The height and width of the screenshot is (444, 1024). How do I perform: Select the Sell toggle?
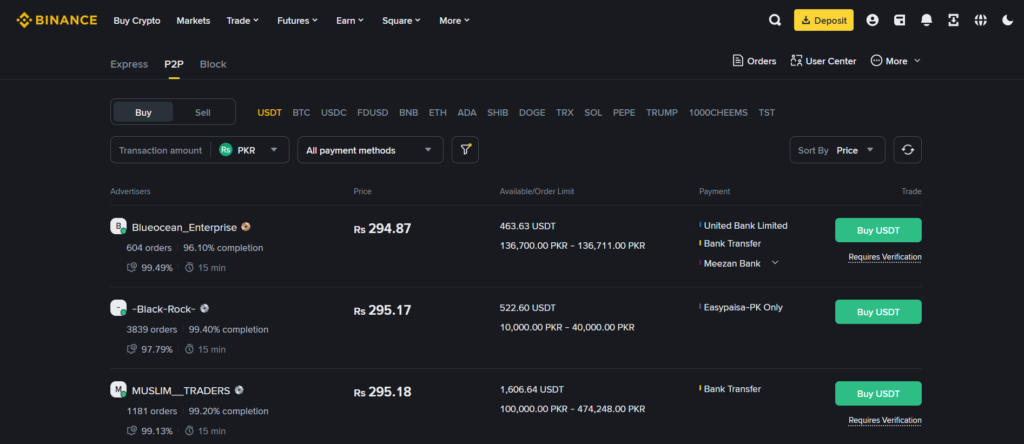tap(202, 112)
